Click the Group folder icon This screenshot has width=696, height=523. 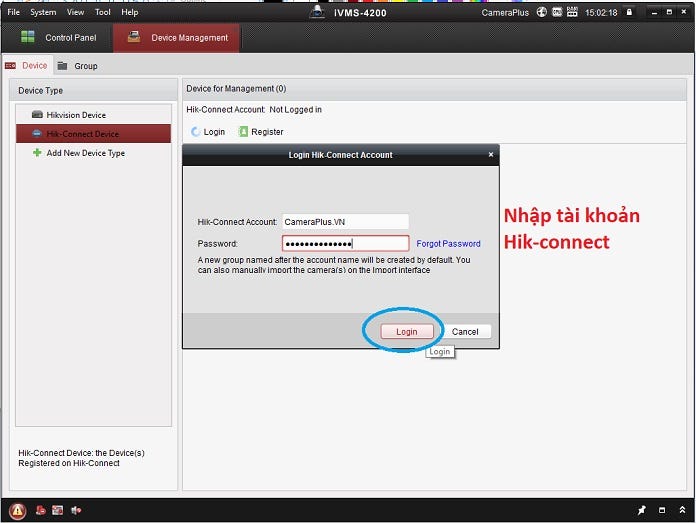[62, 66]
